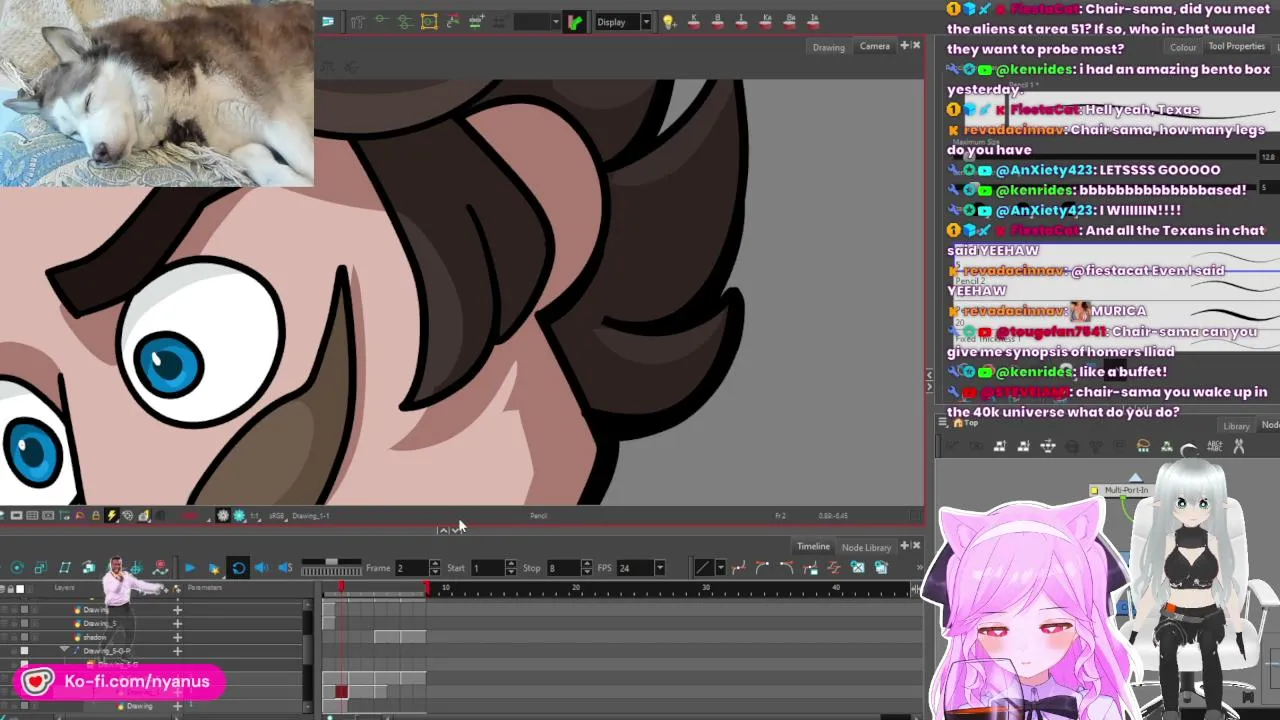Click the cyan render icon in Camera status bar

tap(239, 516)
